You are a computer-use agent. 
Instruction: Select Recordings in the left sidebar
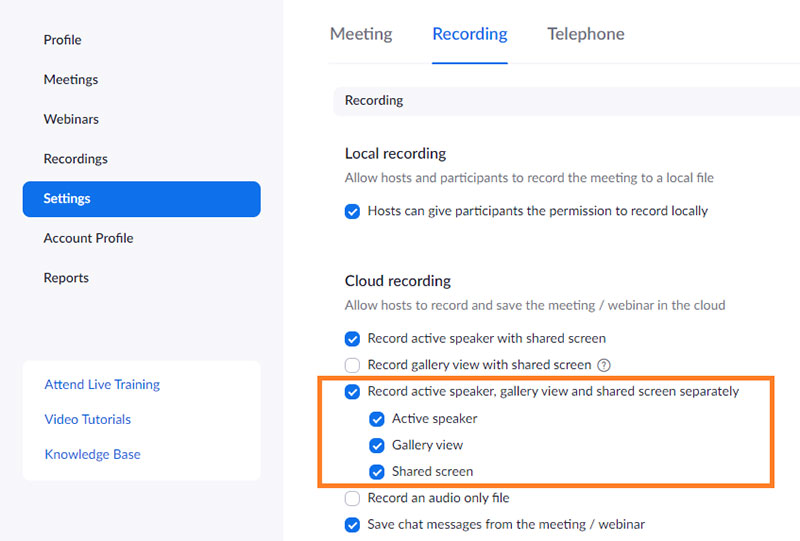(76, 159)
